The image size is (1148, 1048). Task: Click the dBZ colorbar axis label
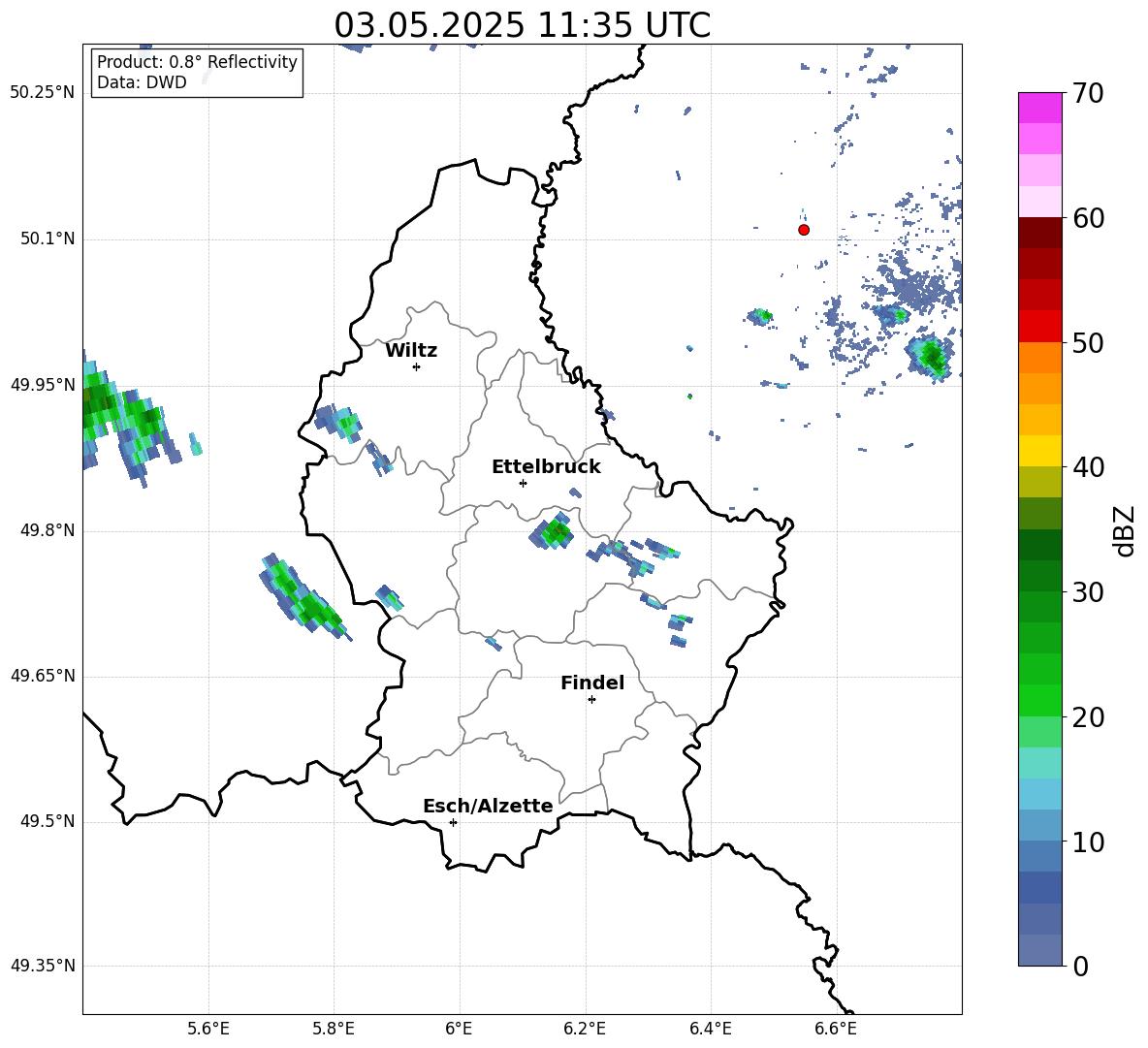point(1124,530)
